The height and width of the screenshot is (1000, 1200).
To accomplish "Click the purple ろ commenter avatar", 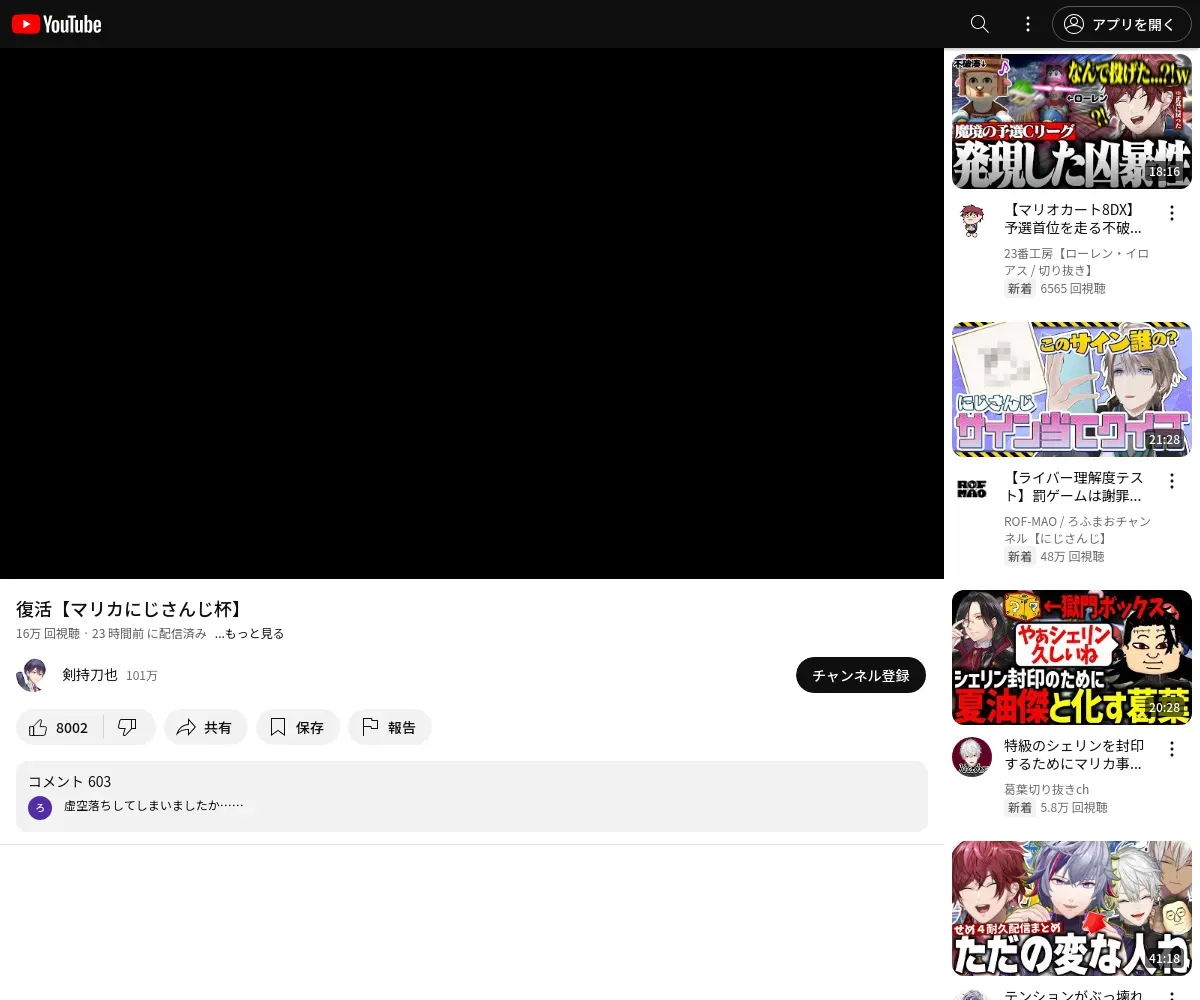I will (40, 807).
